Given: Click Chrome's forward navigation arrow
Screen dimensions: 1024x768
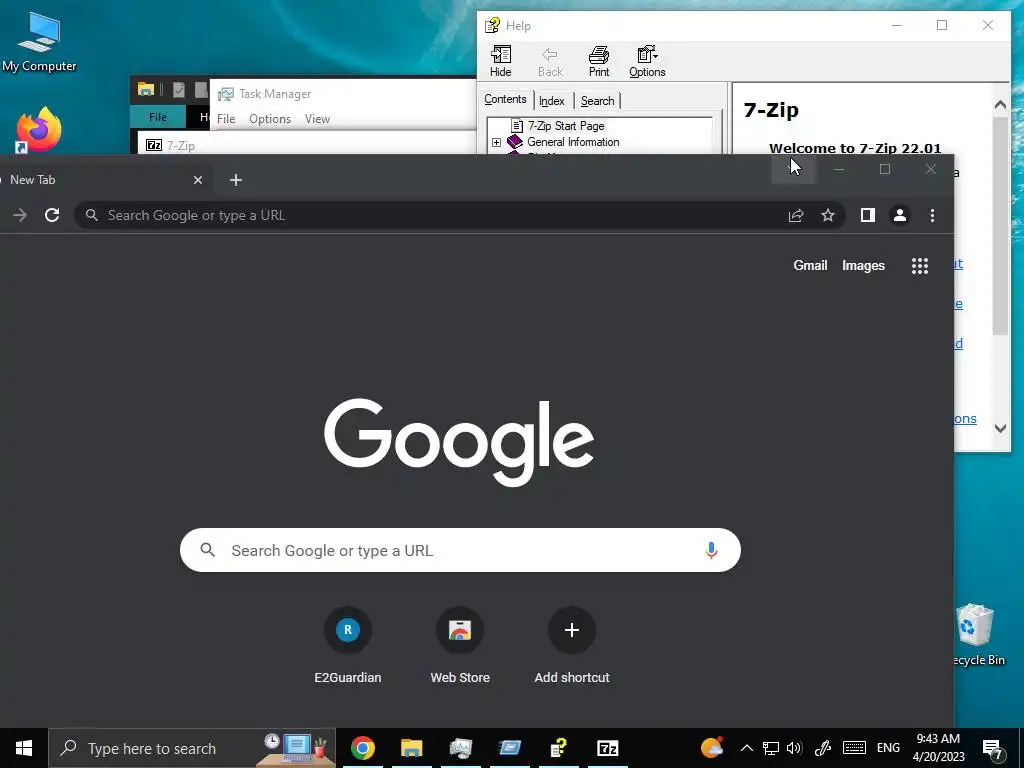Looking at the screenshot, I should (20, 215).
